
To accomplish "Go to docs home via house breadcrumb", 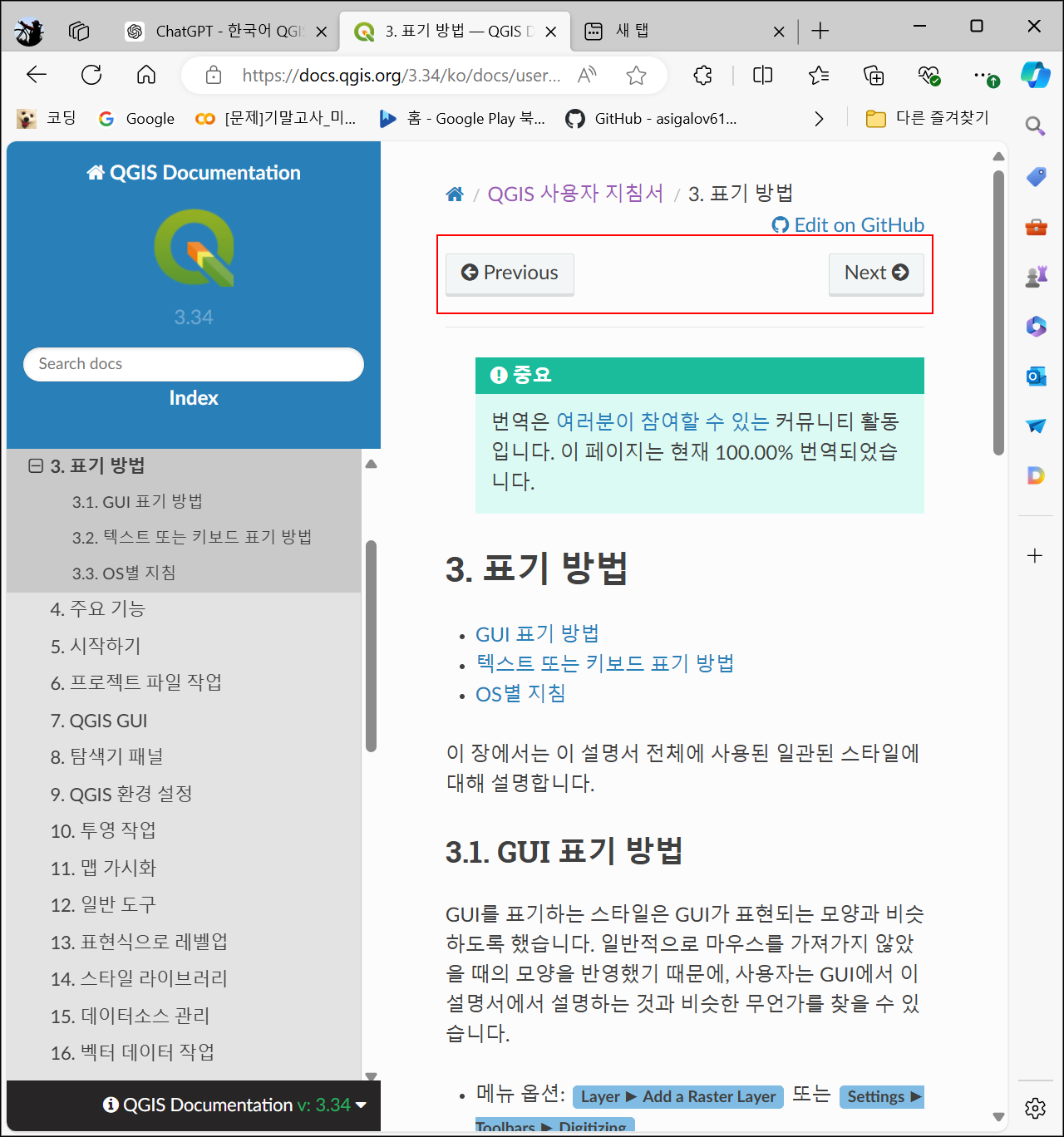I will tap(455, 194).
